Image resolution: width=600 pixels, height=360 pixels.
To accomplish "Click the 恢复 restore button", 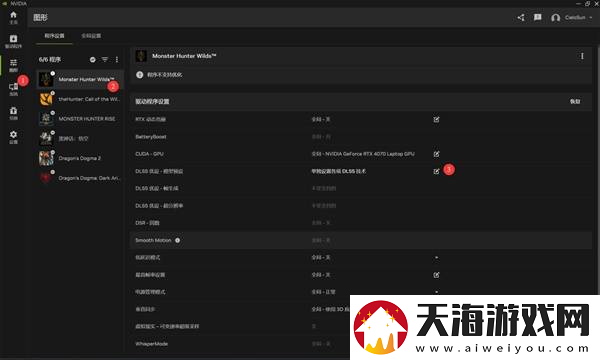I will click(x=575, y=101).
